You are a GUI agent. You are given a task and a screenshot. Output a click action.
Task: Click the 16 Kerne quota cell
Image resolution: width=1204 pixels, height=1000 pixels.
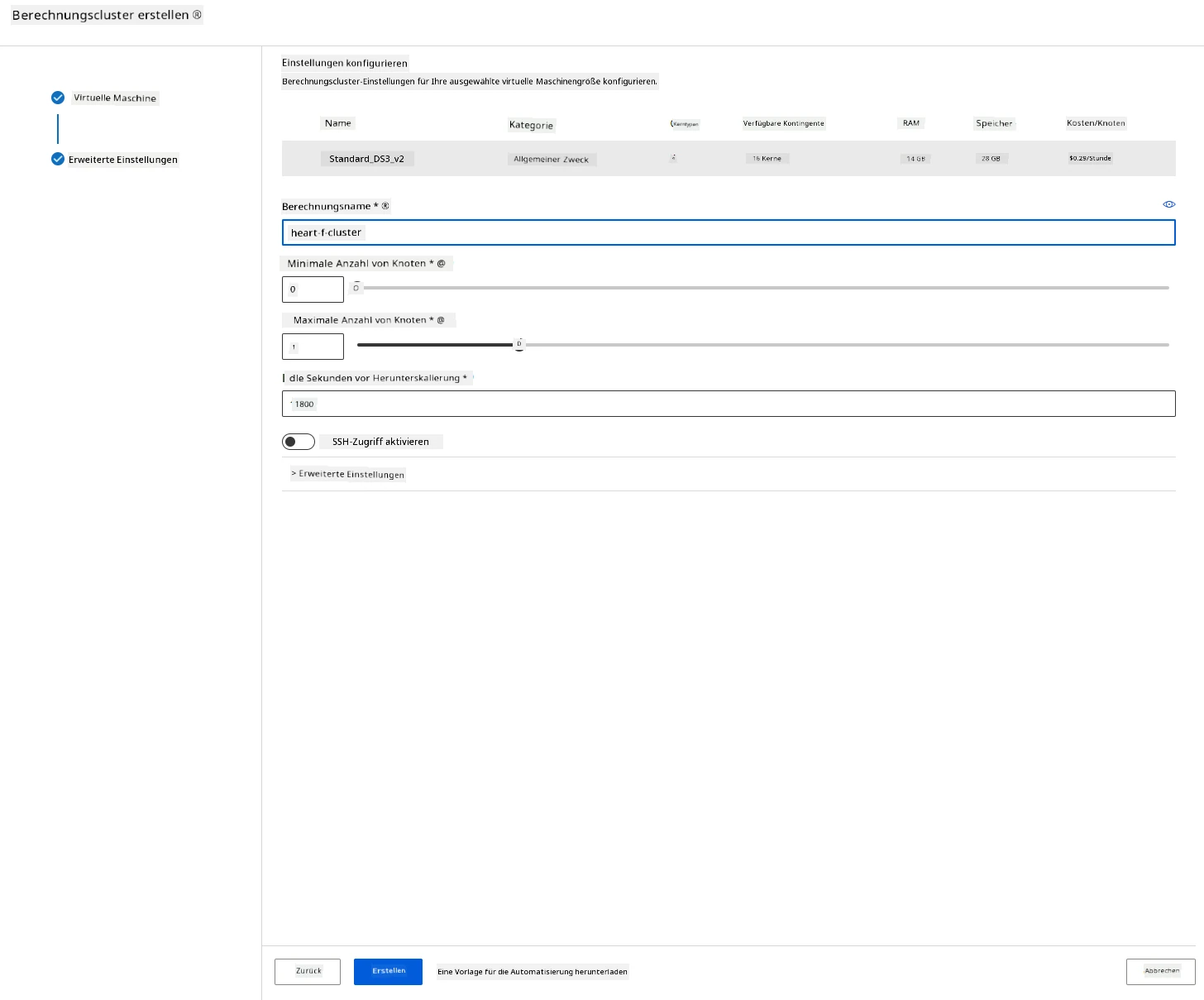click(x=767, y=159)
